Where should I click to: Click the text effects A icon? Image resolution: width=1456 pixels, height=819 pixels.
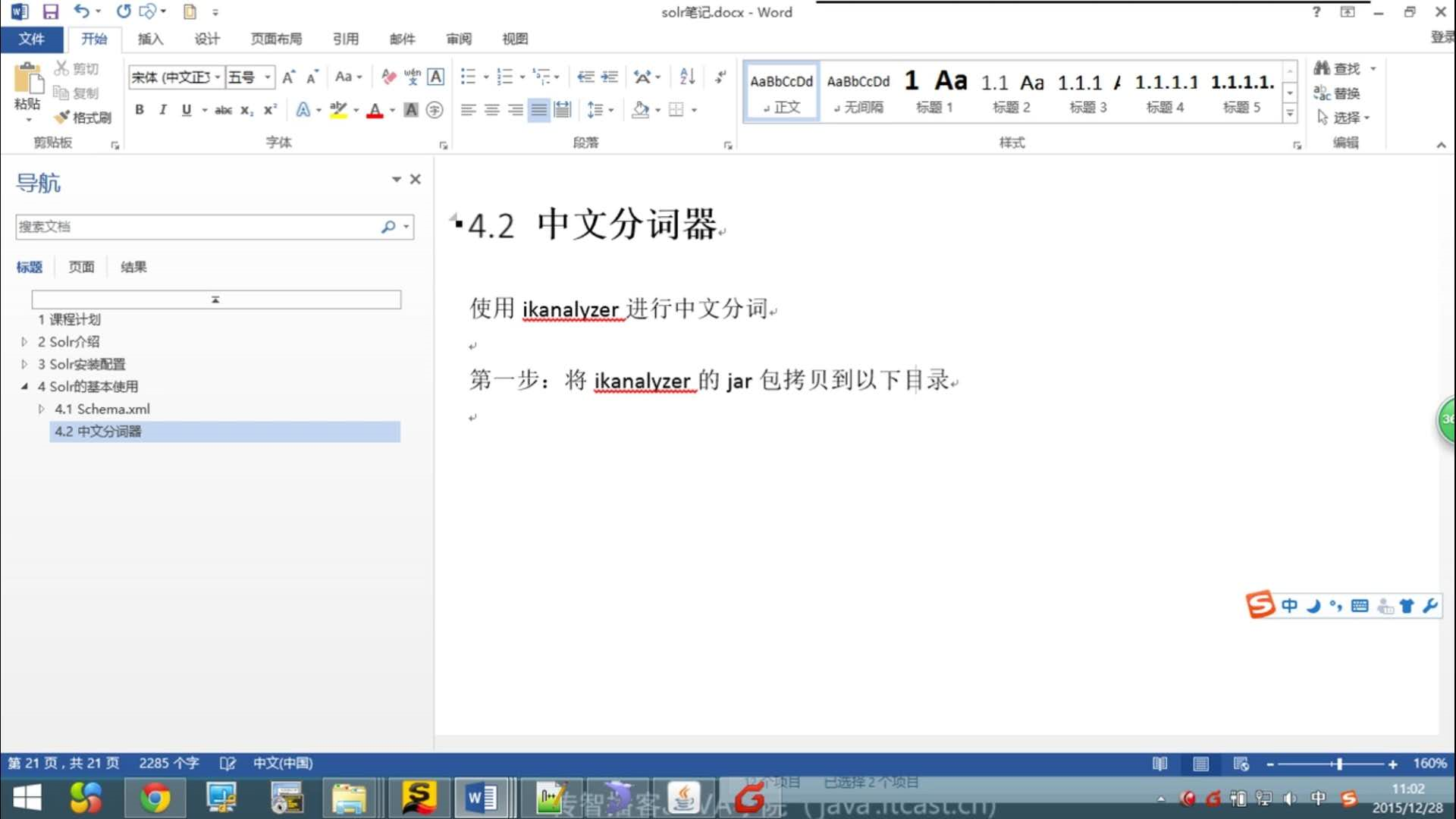click(x=303, y=110)
